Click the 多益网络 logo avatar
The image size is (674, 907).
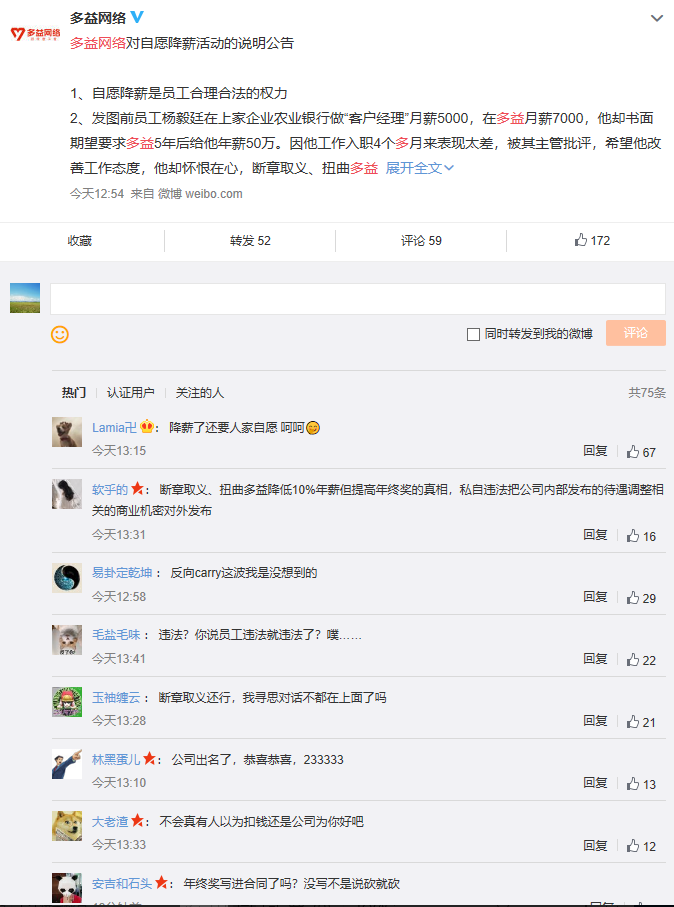(x=35, y=34)
